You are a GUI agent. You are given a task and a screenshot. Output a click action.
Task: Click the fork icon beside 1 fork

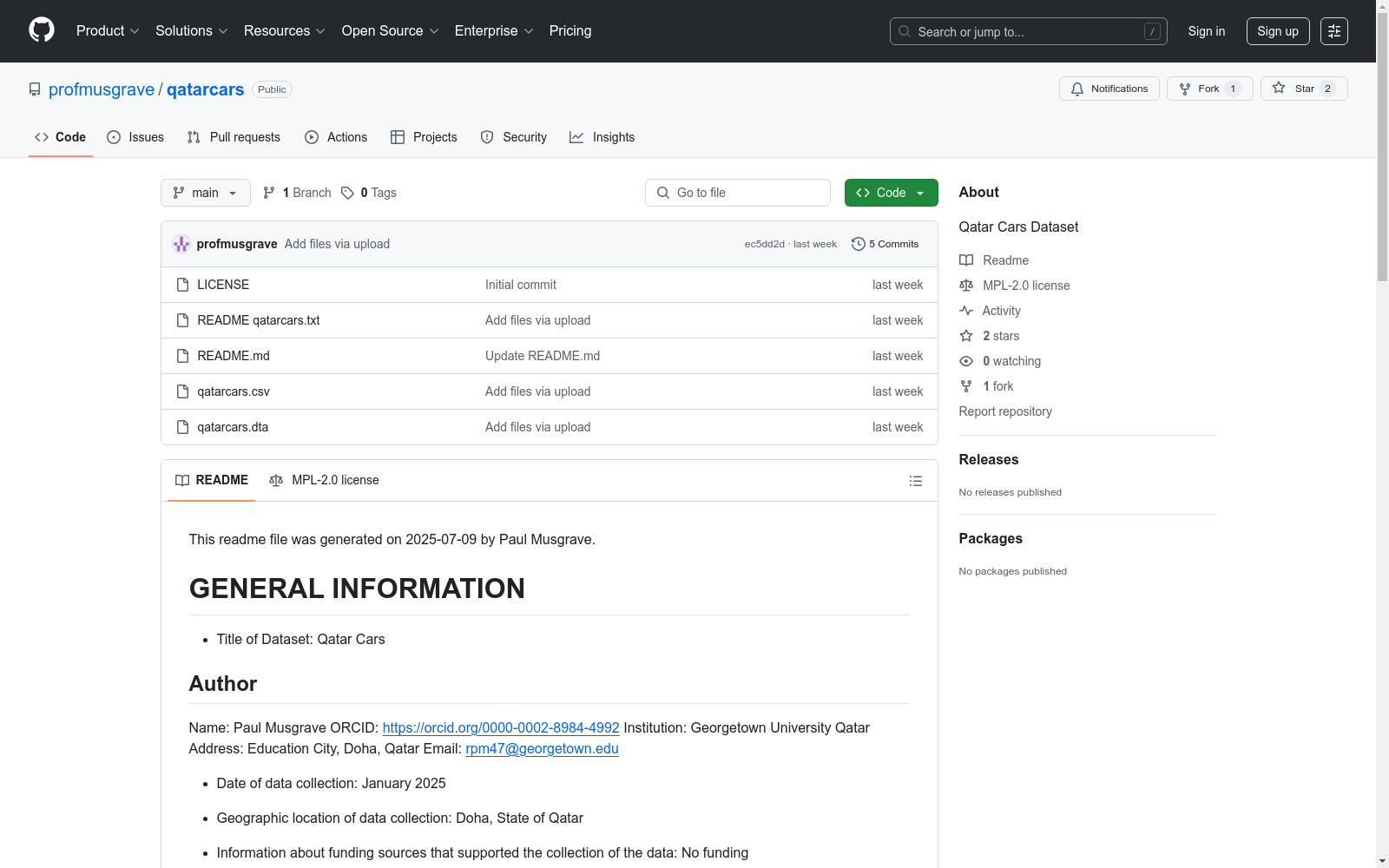tap(966, 386)
